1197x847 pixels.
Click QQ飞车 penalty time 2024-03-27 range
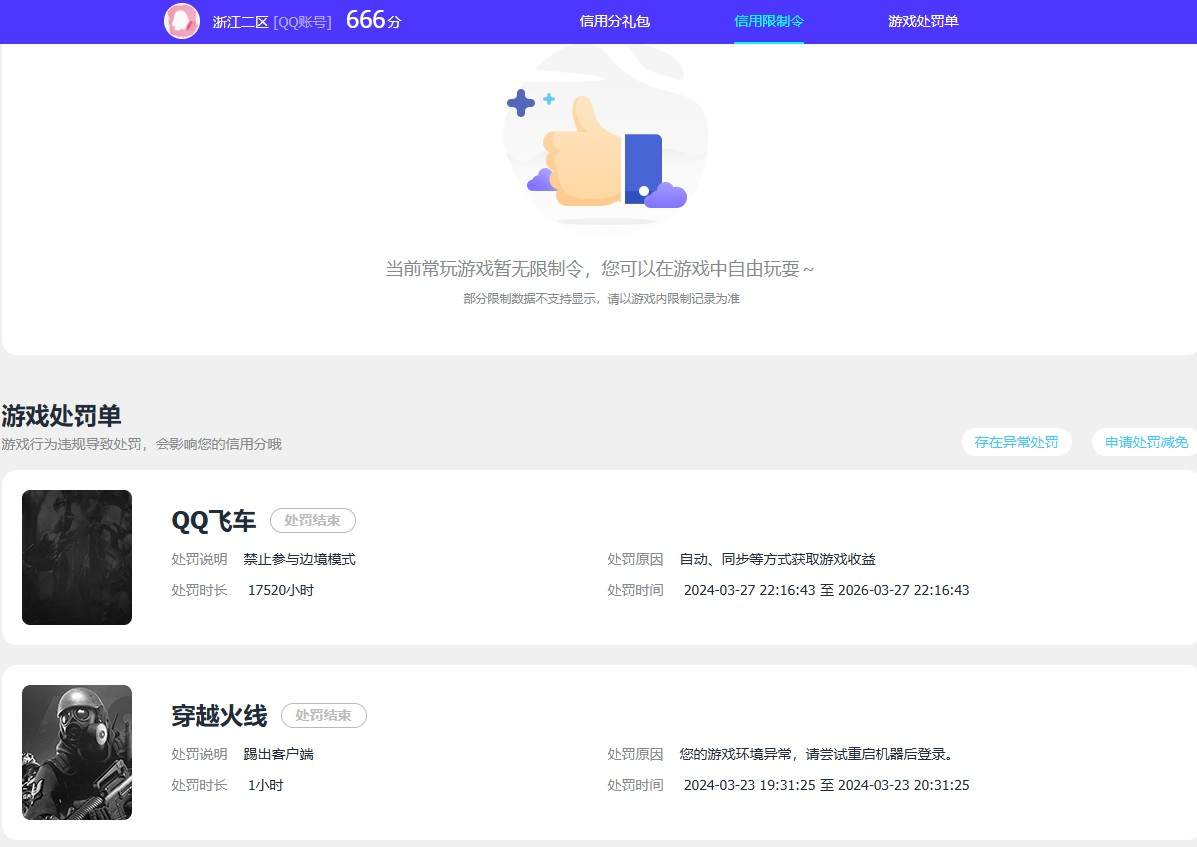tap(827, 591)
